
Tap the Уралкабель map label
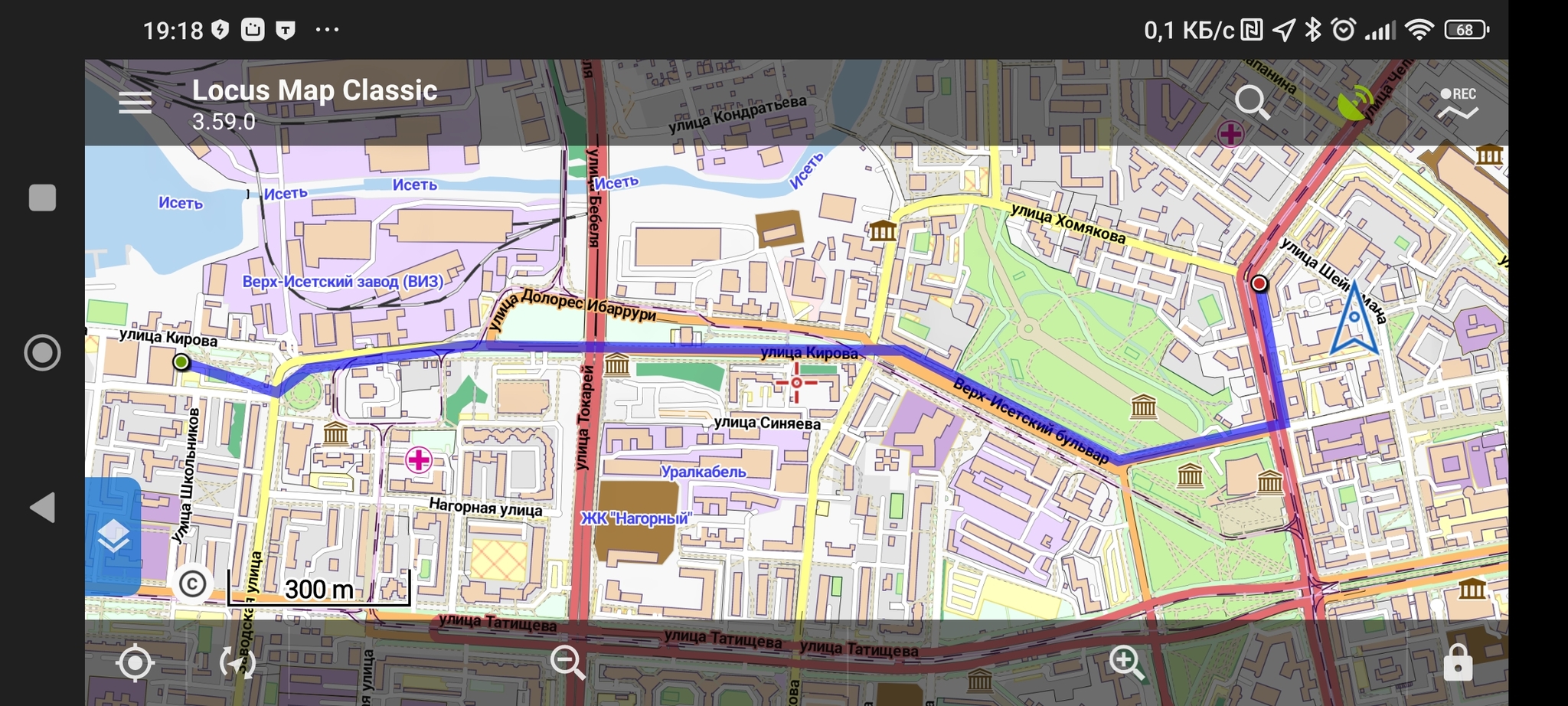[x=703, y=472]
